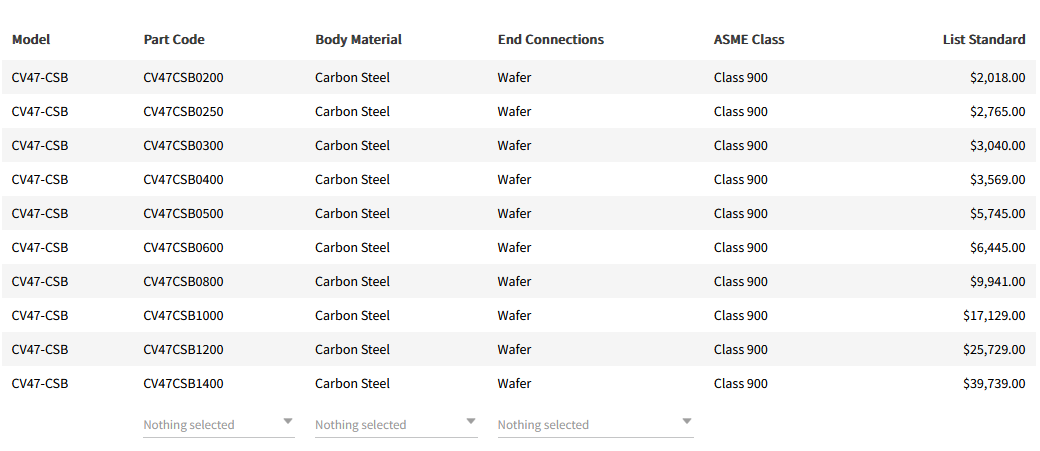
Task: Select part code CV47CSB0400
Action: click(x=184, y=180)
